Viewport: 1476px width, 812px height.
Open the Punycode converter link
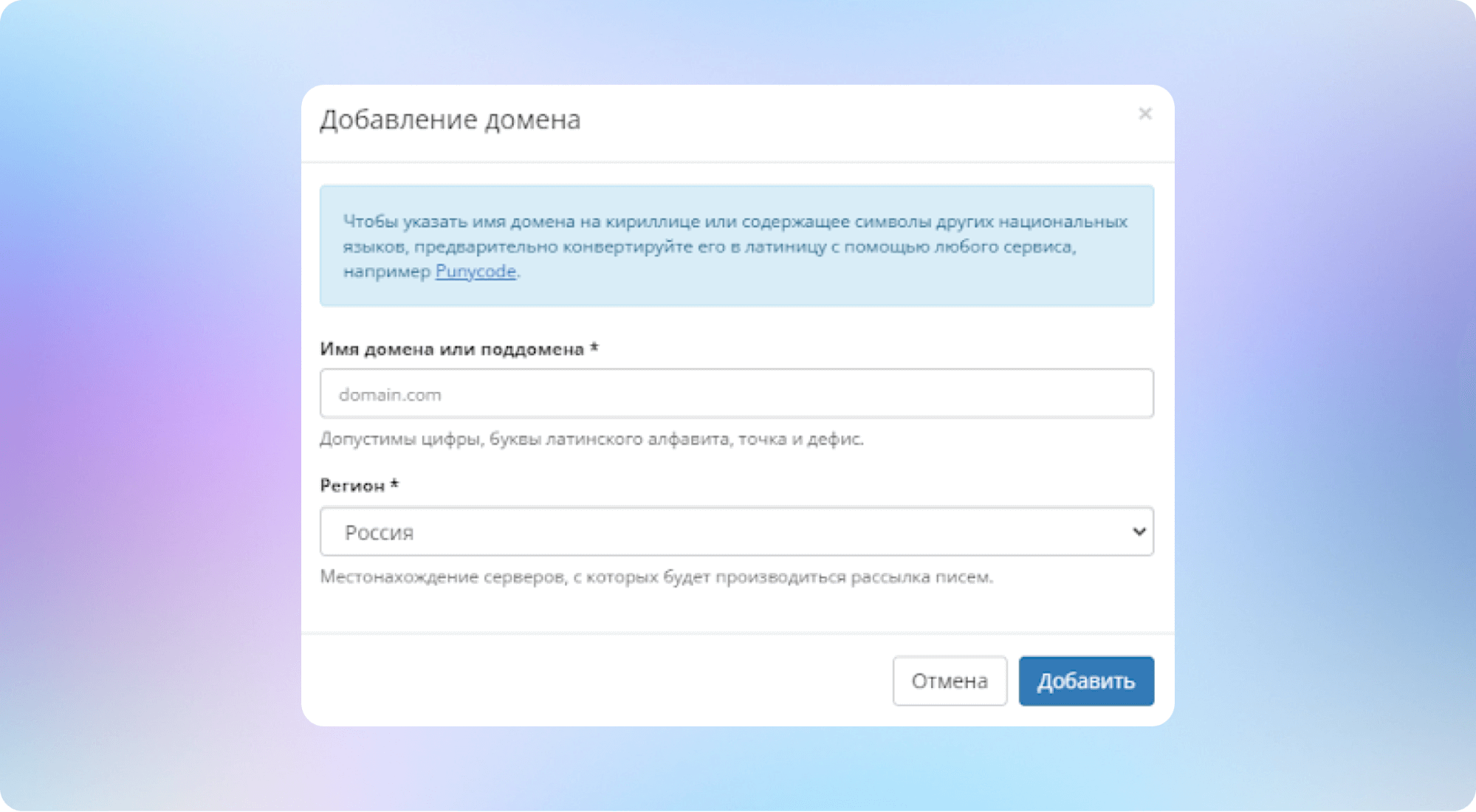click(476, 272)
